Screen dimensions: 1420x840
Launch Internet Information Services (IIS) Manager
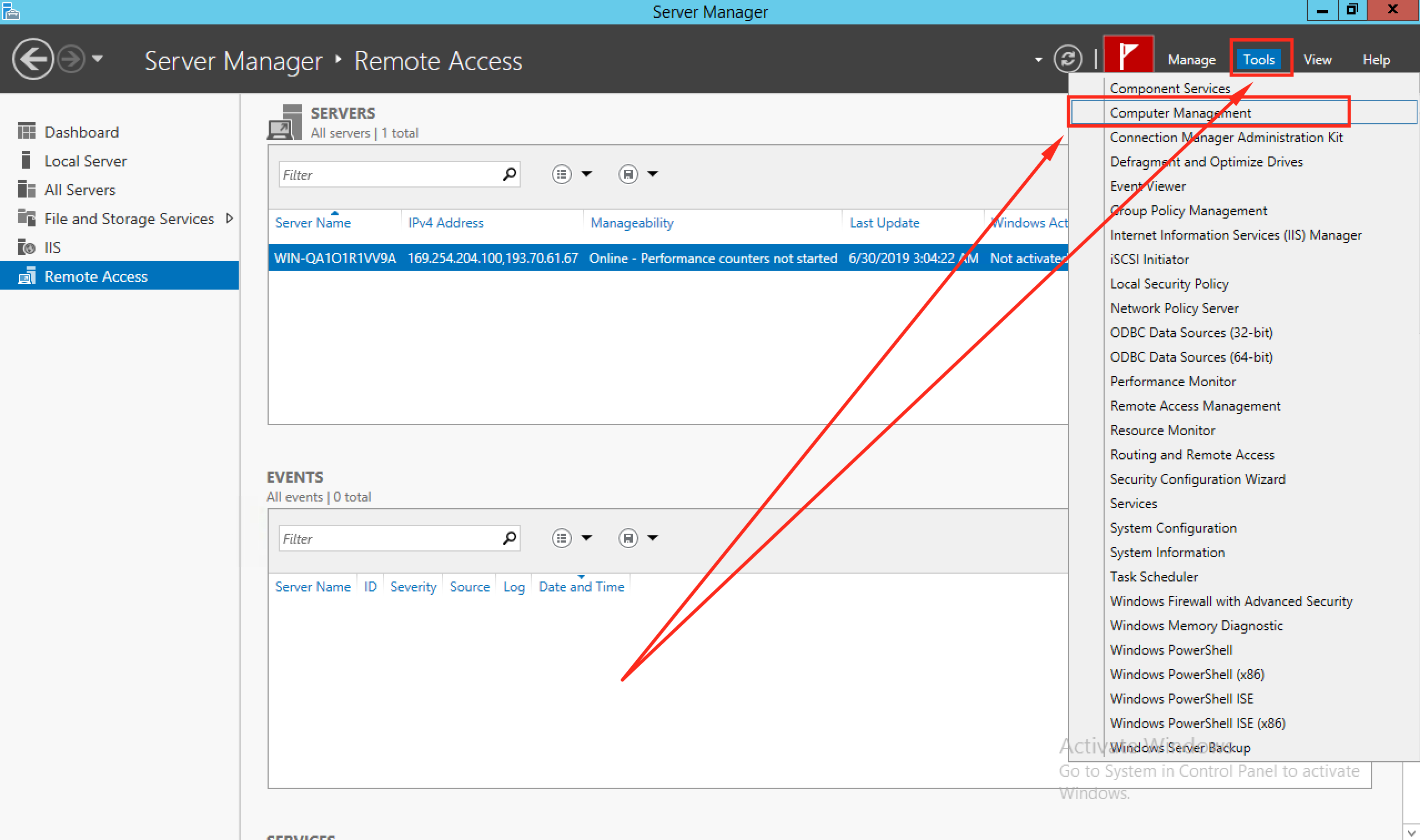[x=1236, y=234]
